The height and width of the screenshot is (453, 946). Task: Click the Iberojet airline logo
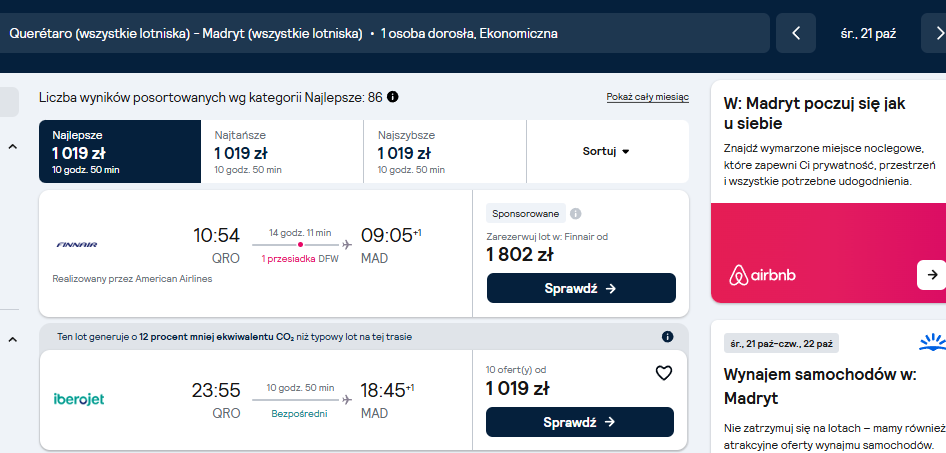click(x=79, y=399)
